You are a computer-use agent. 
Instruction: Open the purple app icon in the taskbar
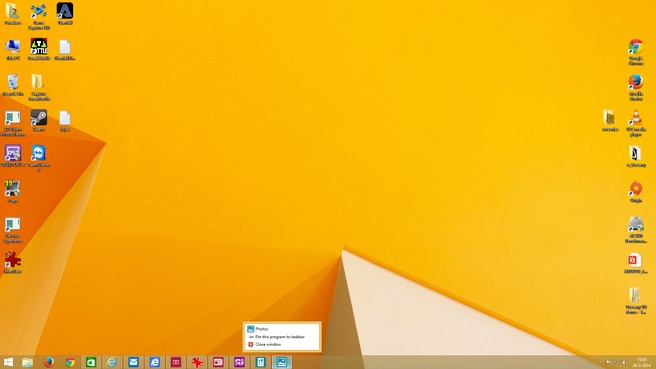[x=239, y=362]
